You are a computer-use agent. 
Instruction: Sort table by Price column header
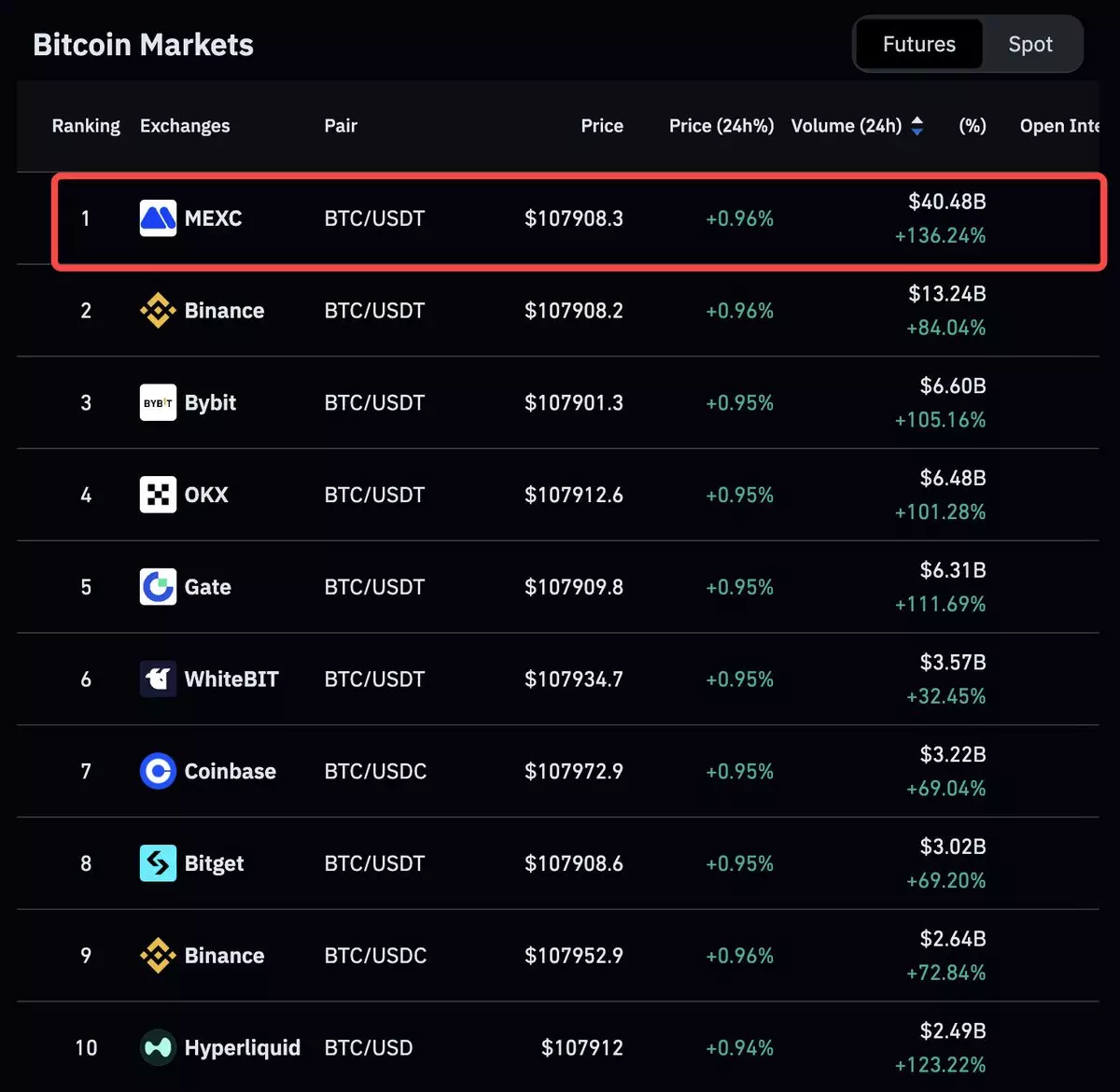pyautogui.click(x=601, y=126)
